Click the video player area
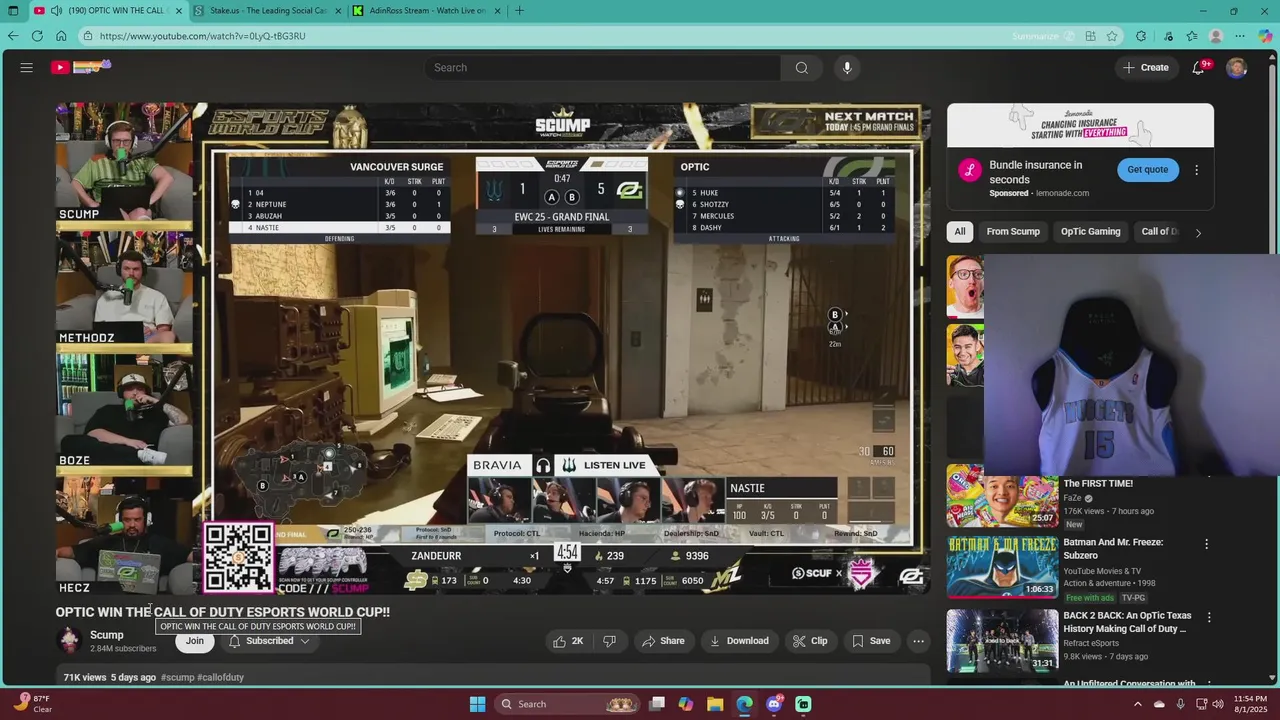The height and width of the screenshot is (720, 1280). (493, 348)
